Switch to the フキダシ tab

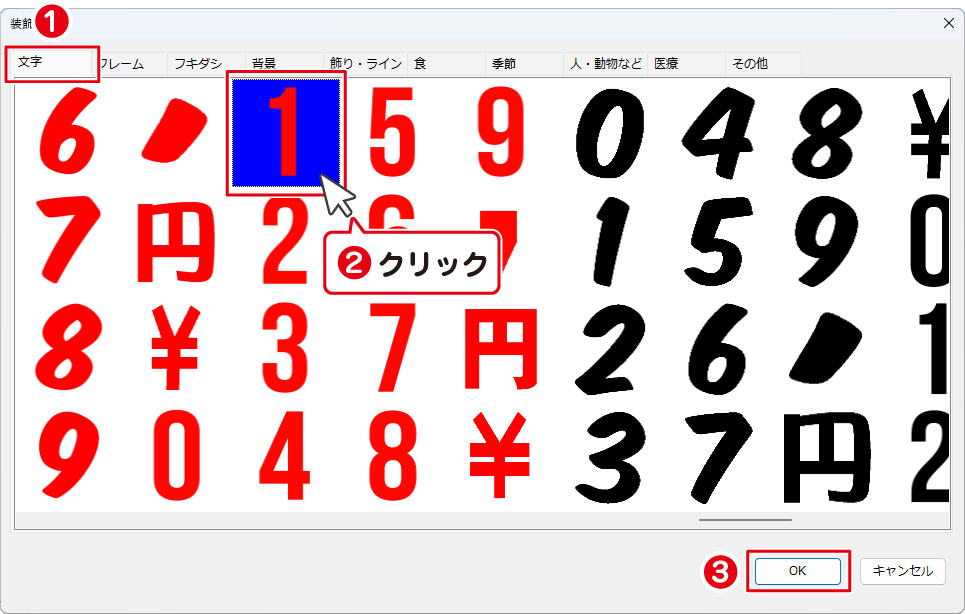click(203, 64)
